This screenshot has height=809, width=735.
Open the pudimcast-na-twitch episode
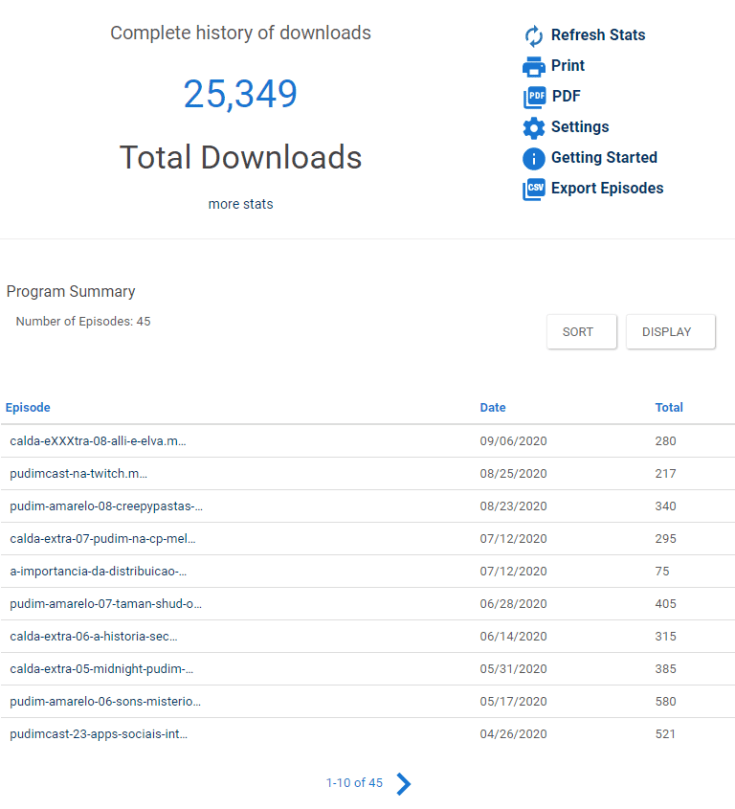[79, 474]
